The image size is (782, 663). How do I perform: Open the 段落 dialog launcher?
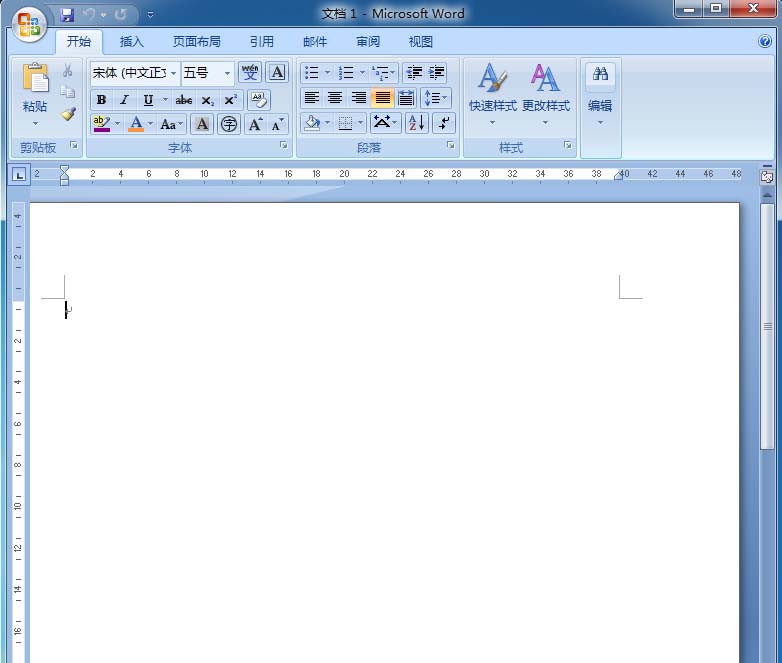451,145
